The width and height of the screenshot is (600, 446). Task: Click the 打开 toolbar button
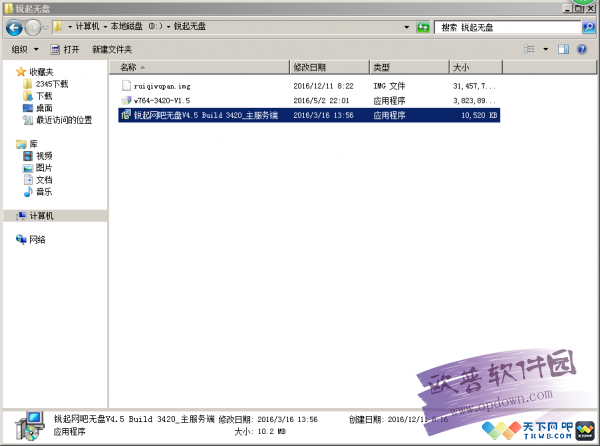(x=65, y=49)
